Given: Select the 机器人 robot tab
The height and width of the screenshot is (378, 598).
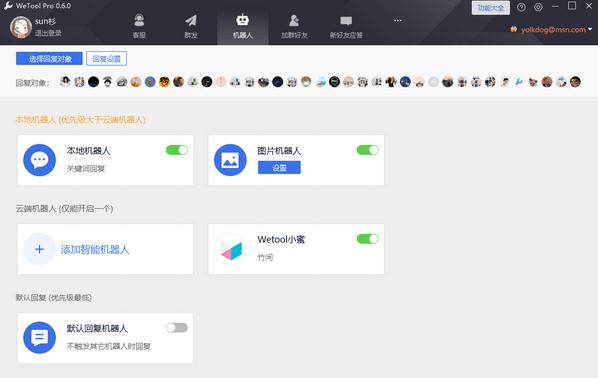Looking at the screenshot, I should [x=243, y=26].
